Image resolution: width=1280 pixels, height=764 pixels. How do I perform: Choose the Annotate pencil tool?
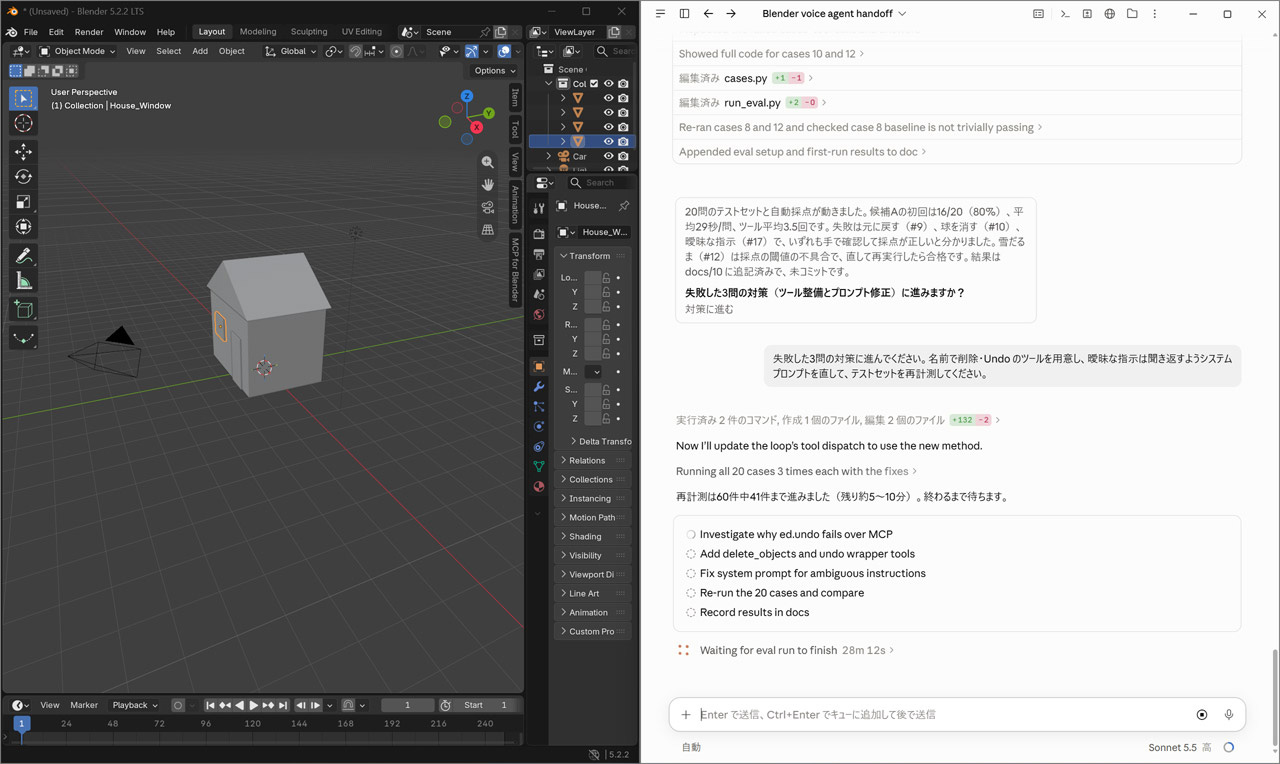[x=23, y=256]
